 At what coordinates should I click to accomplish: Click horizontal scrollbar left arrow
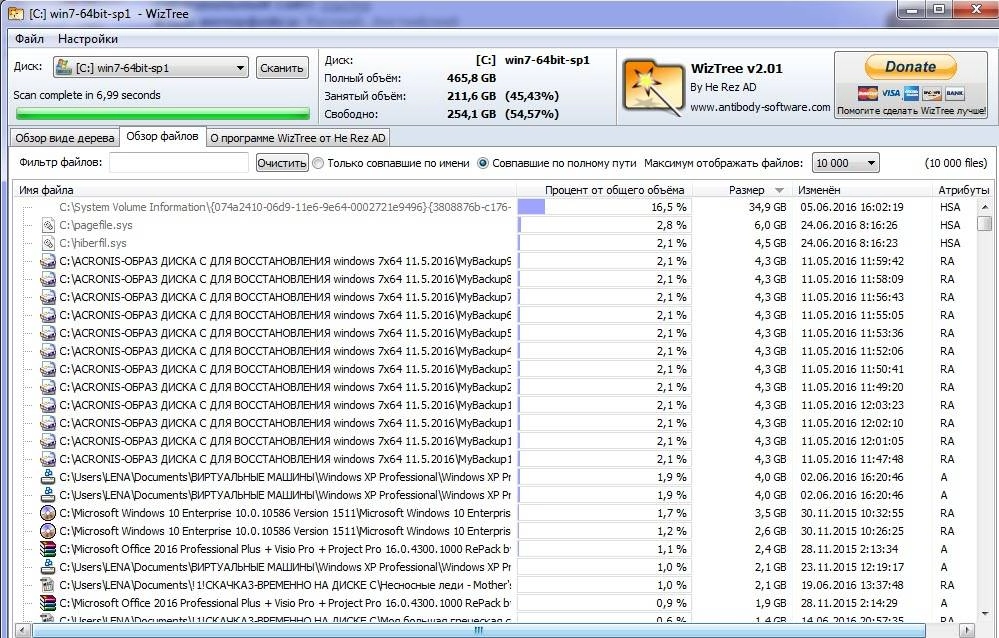tap(22, 630)
